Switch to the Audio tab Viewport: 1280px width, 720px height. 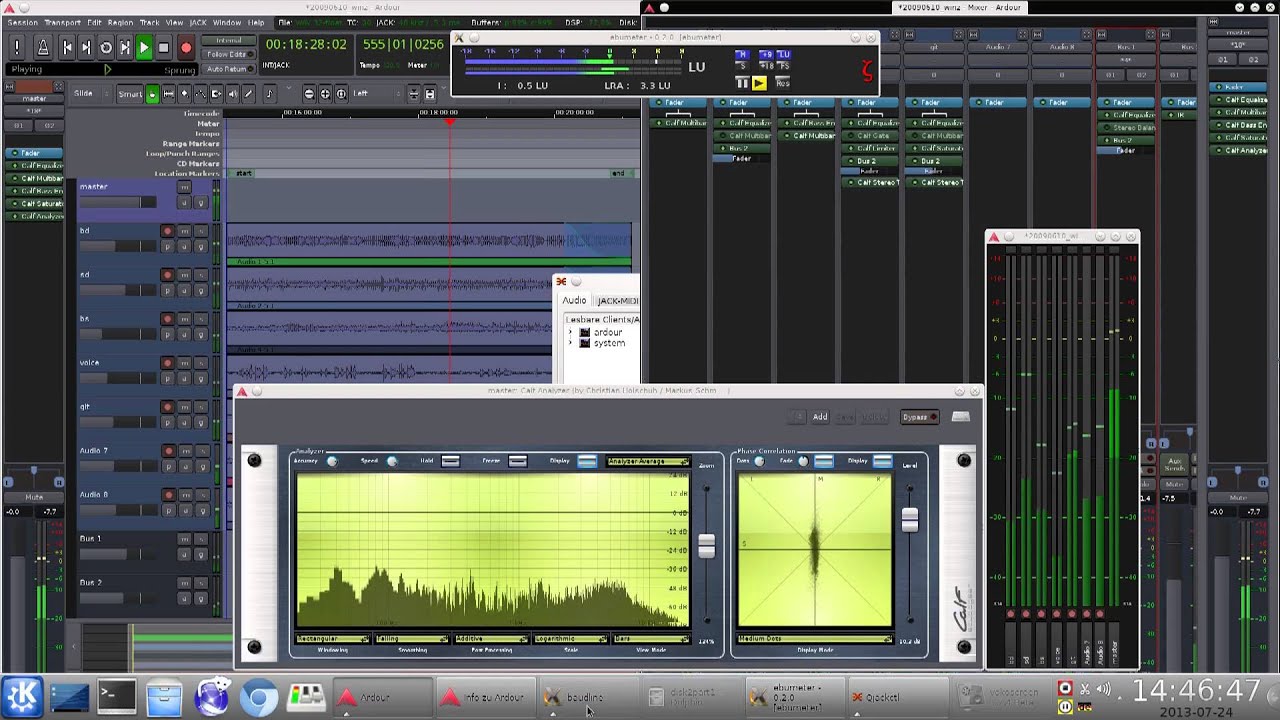[x=574, y=300]
